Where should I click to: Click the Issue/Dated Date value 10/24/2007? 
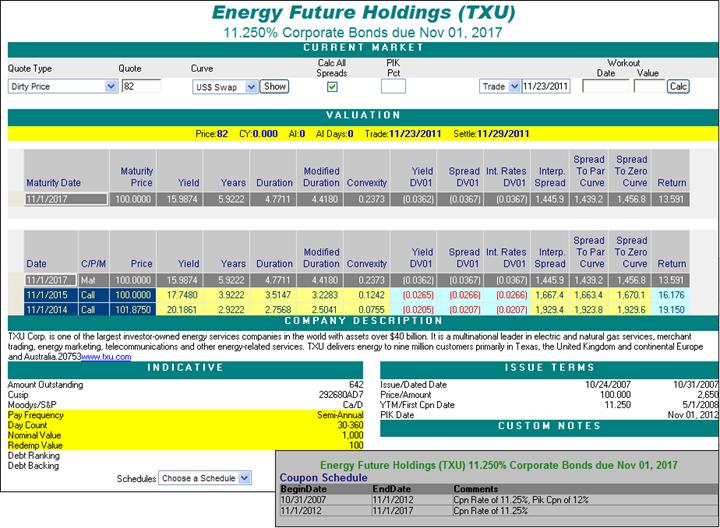(x=608, y=384)
